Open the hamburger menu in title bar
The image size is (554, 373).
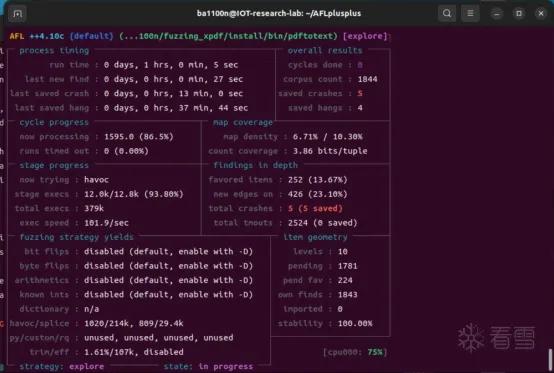(470, 13)
